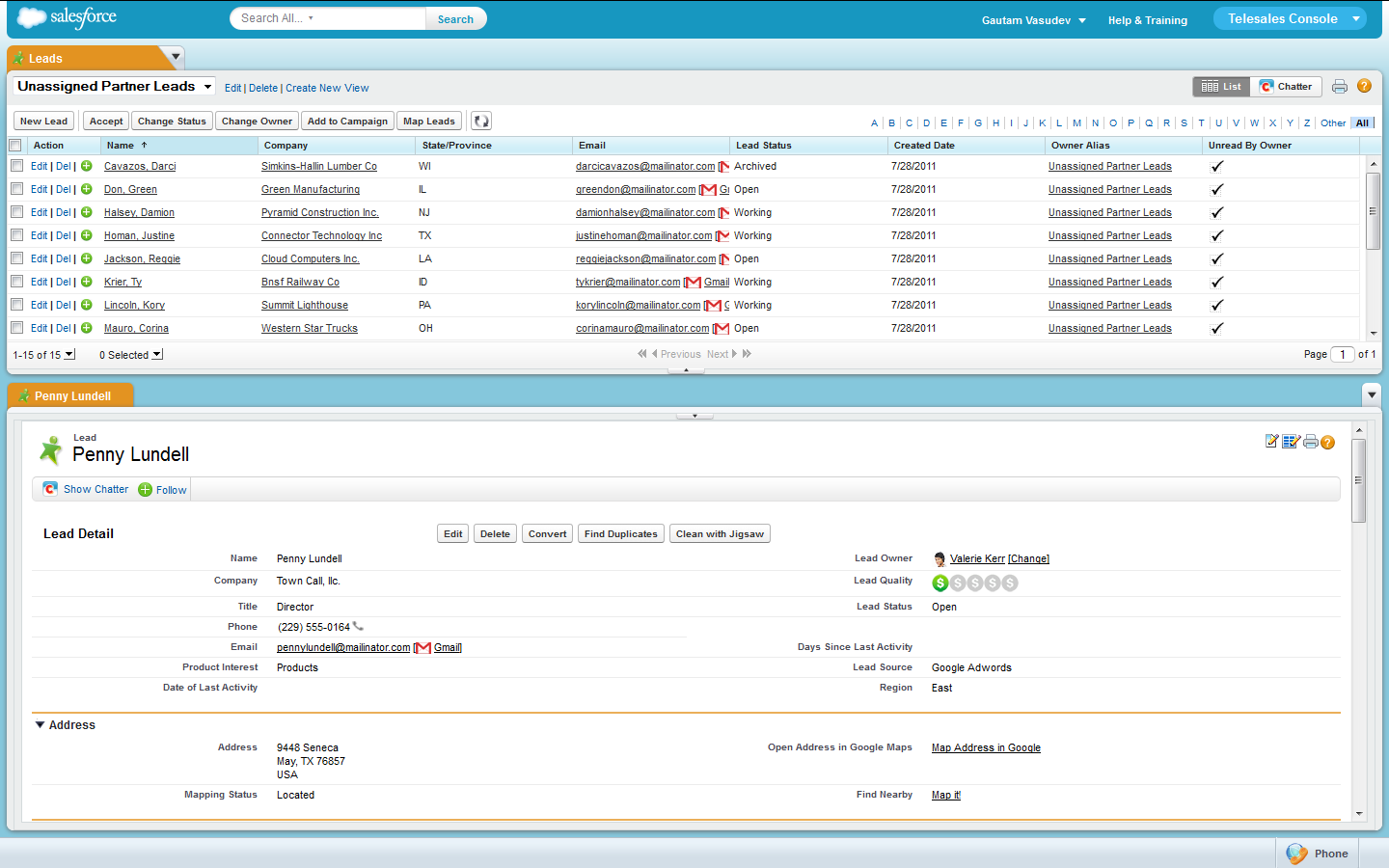Click the refresh list icon
This screenshot has width=1389, height=868.
[481, 121]
